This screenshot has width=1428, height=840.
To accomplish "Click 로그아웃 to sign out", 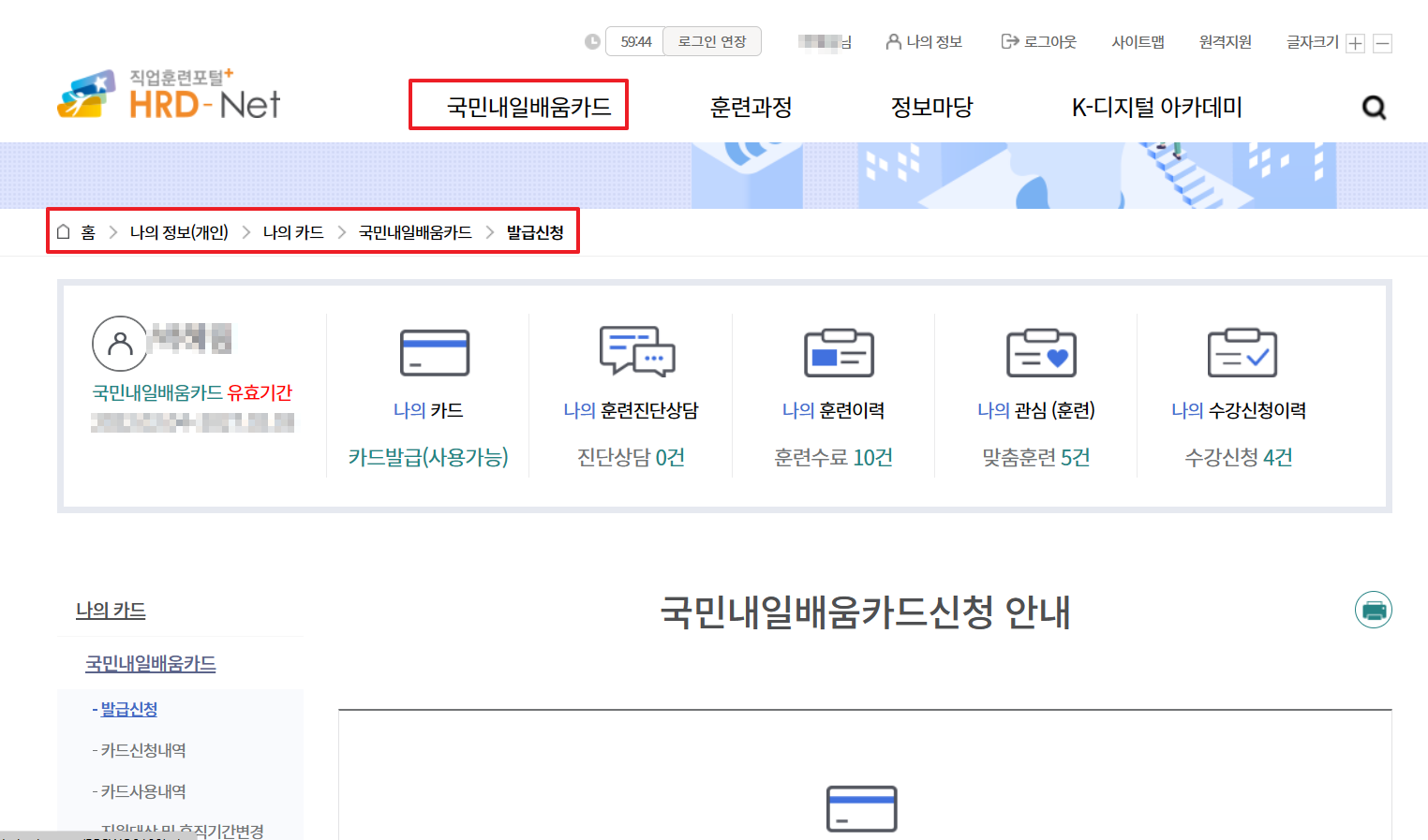I will pyautogui.click(x=1039, y=41).
